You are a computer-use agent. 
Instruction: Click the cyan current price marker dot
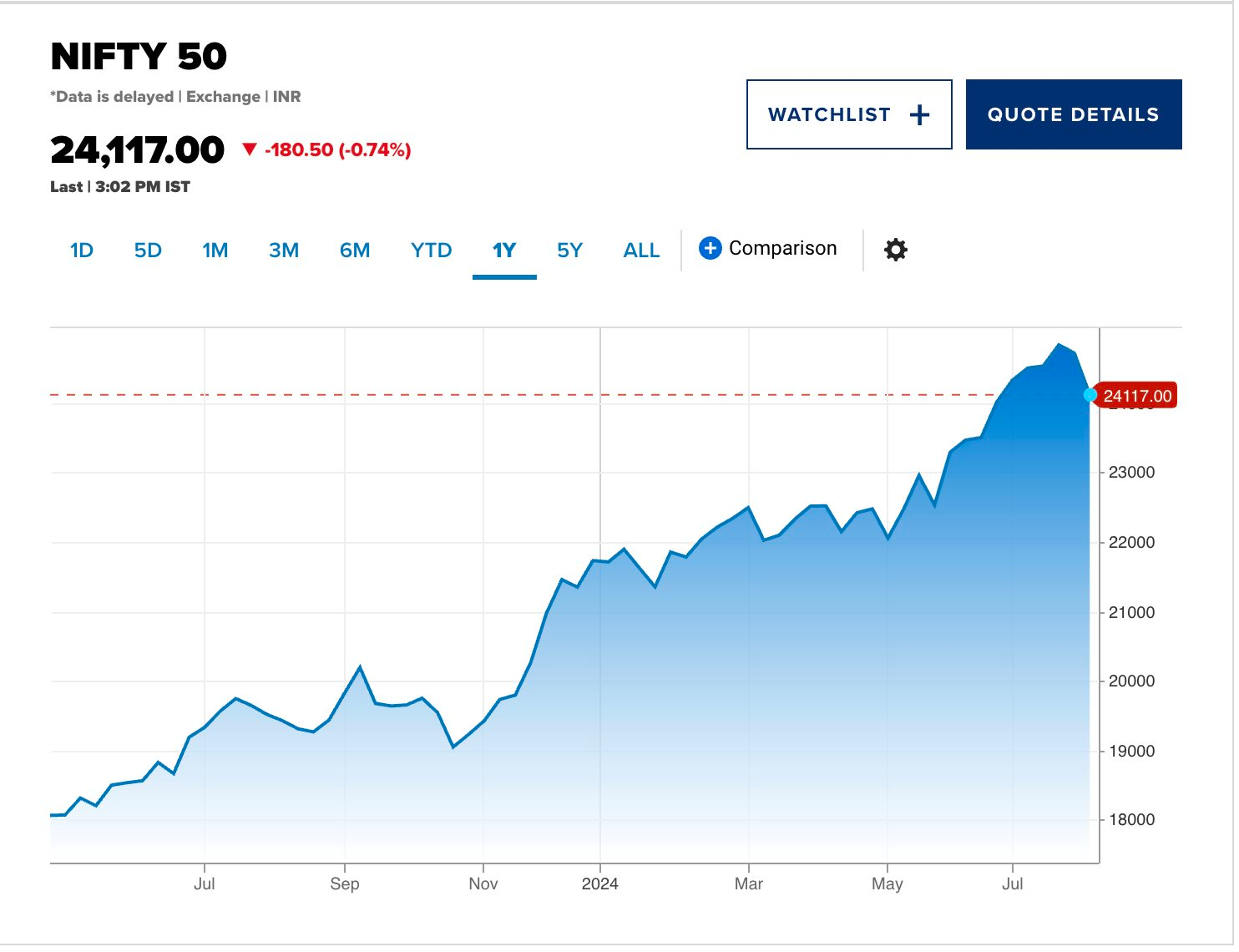[x=1090, y=394]
